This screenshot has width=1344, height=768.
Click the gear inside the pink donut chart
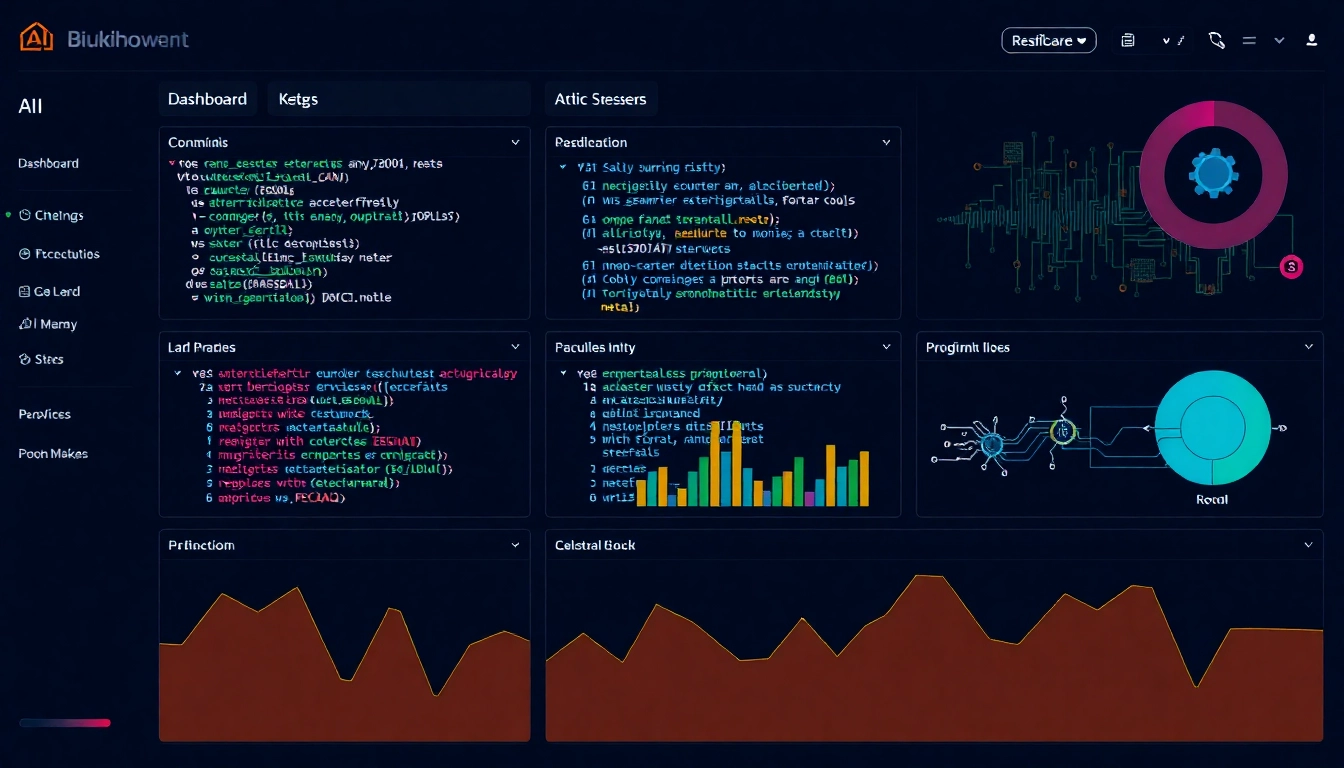pyautogui.click(x=1213, y=174)
